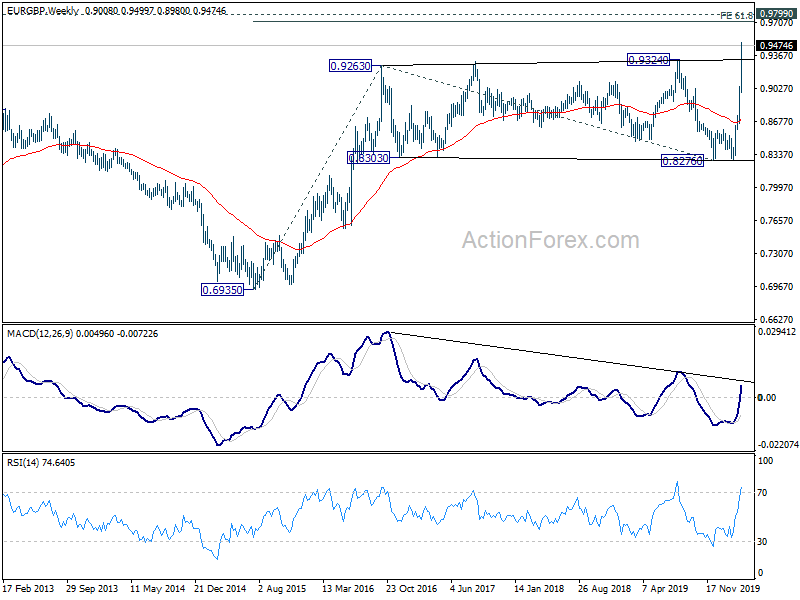The width and height of the screenshot is (800, 600).
Task: Click the MACD 0.029412 scale value
Action: point(777,332)
